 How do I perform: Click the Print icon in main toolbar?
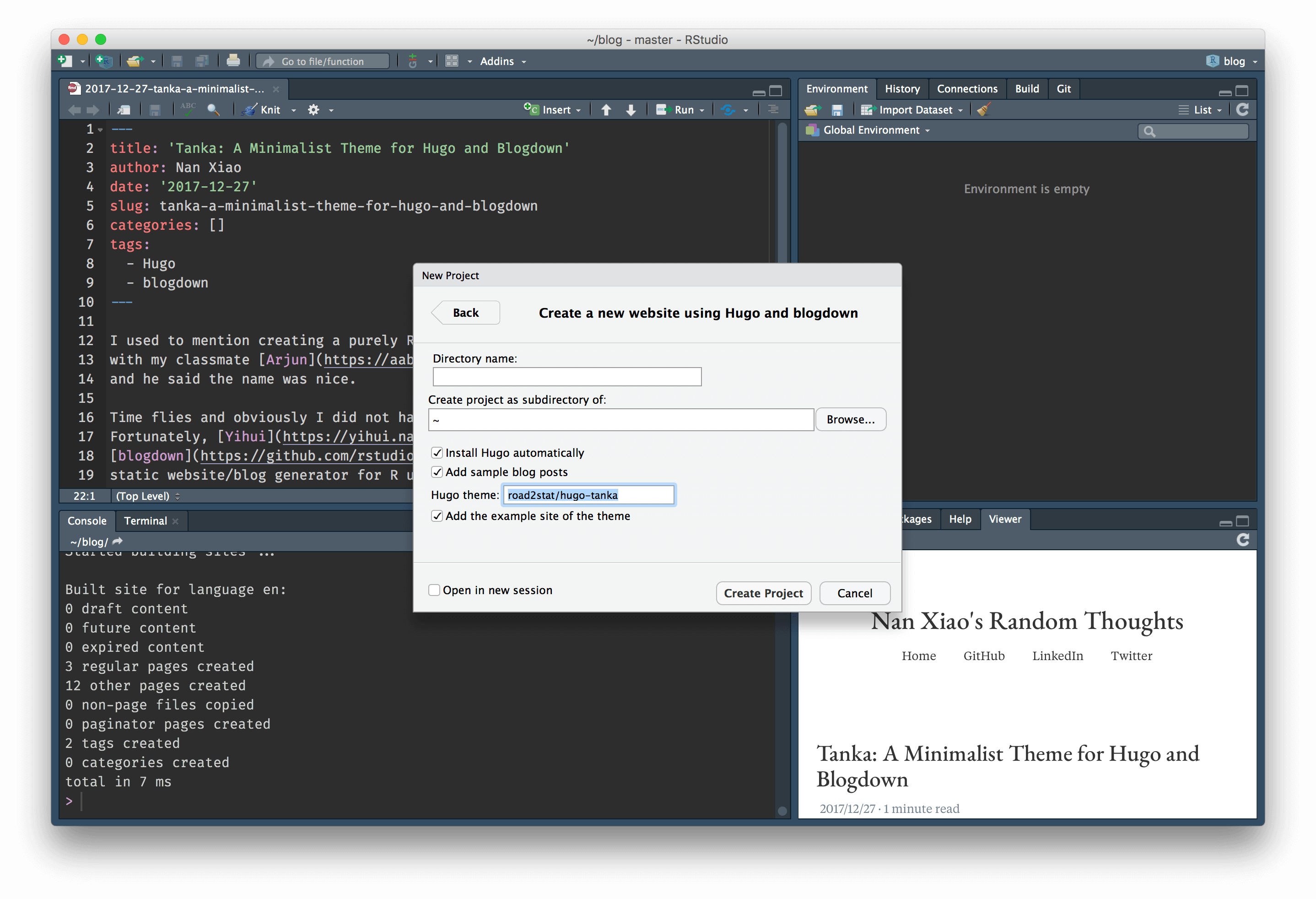point(233,60)
